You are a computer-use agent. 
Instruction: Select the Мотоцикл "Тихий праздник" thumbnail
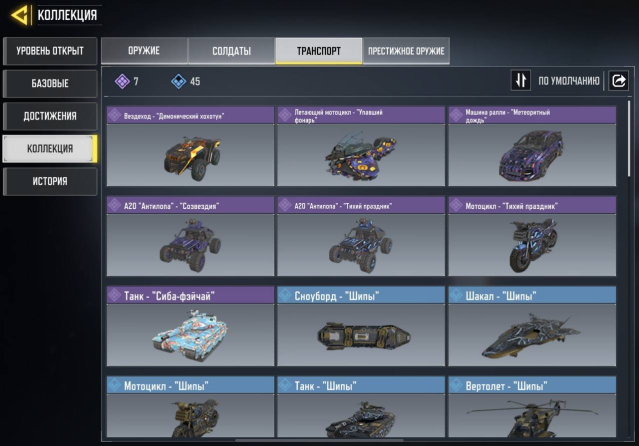(532, 245)
